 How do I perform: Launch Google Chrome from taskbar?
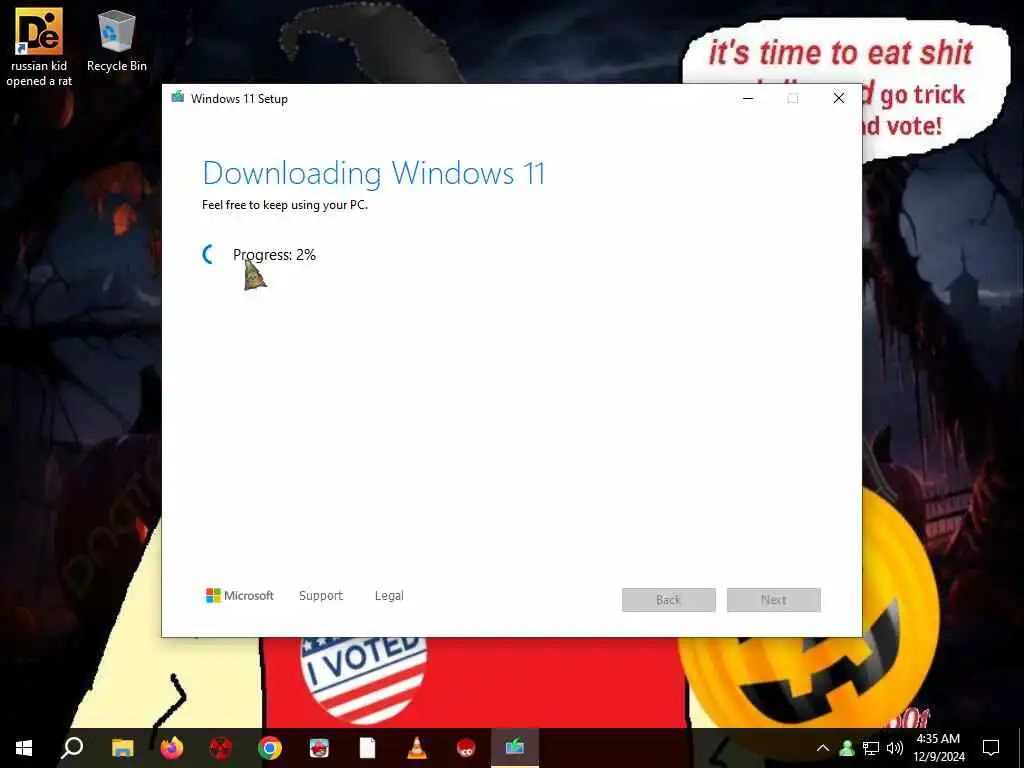pos(270,748)
